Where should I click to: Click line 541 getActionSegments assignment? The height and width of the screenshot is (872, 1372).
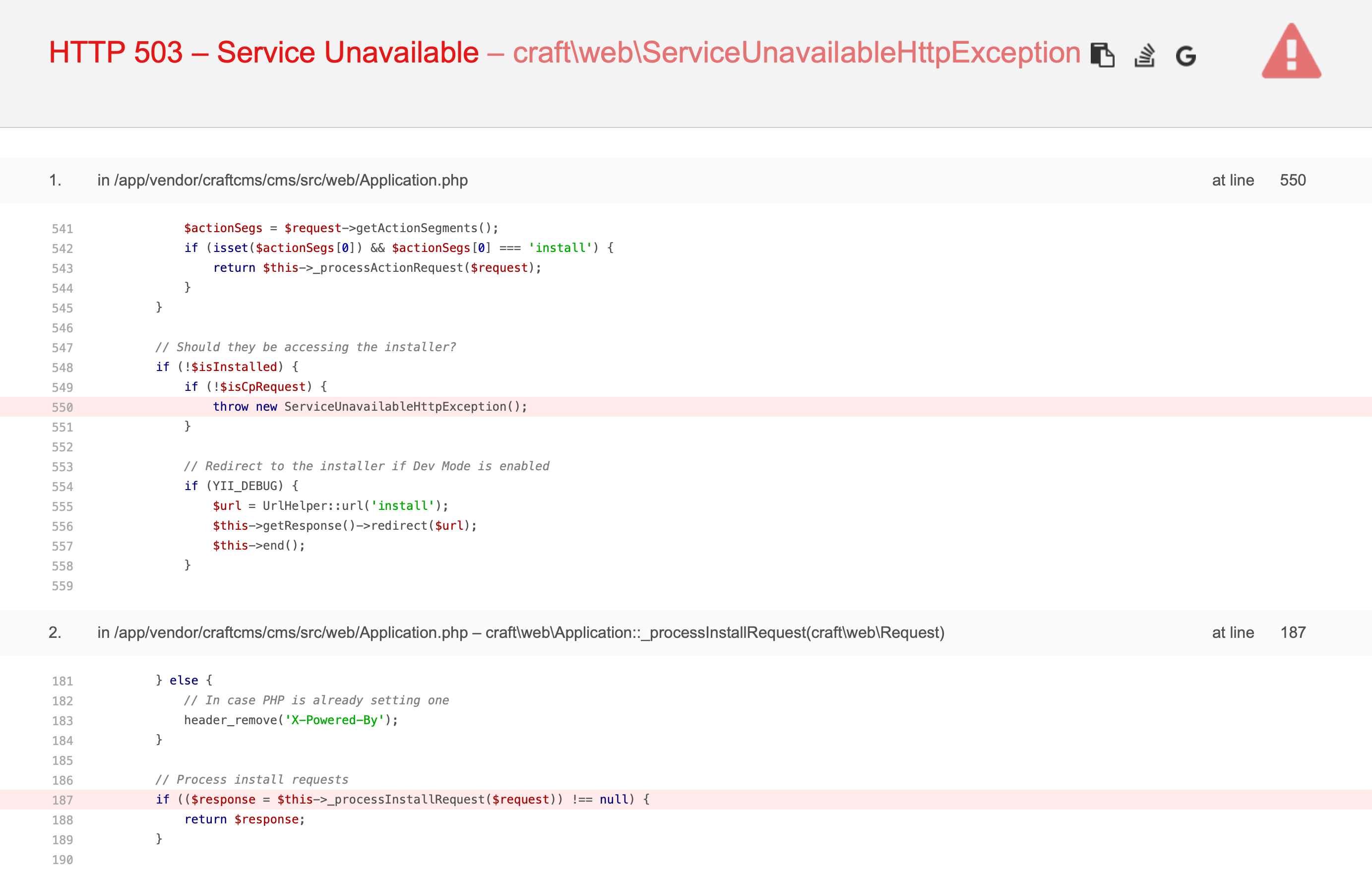[341, 228]
